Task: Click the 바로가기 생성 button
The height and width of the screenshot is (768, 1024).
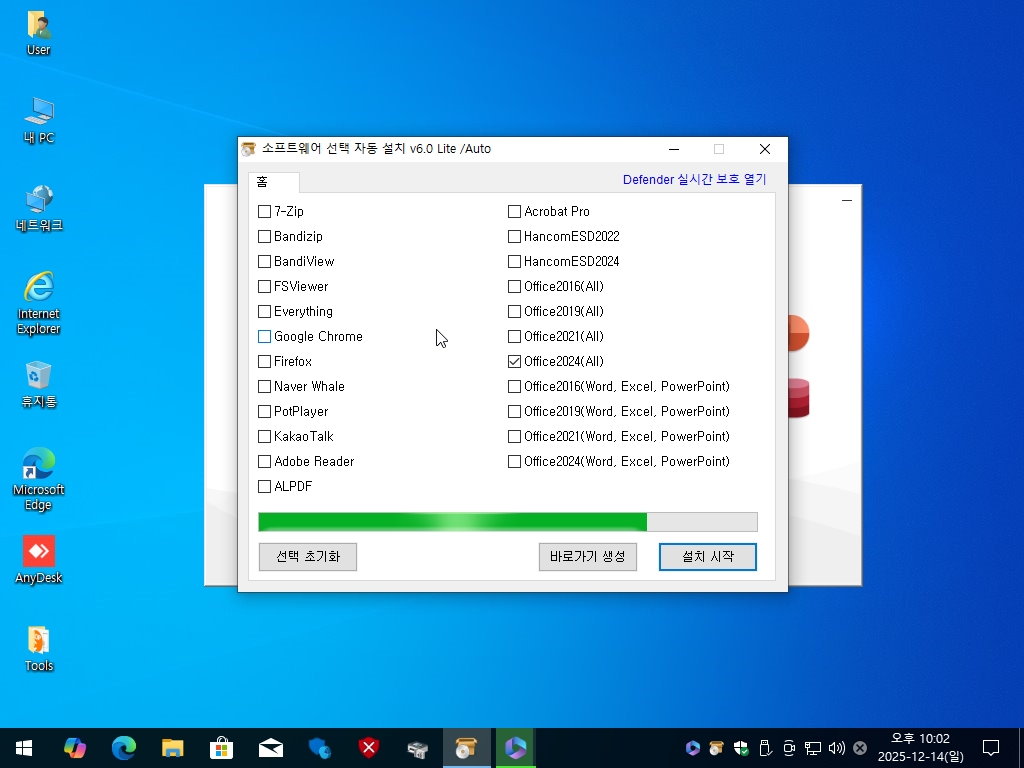Action: point(588,557)
